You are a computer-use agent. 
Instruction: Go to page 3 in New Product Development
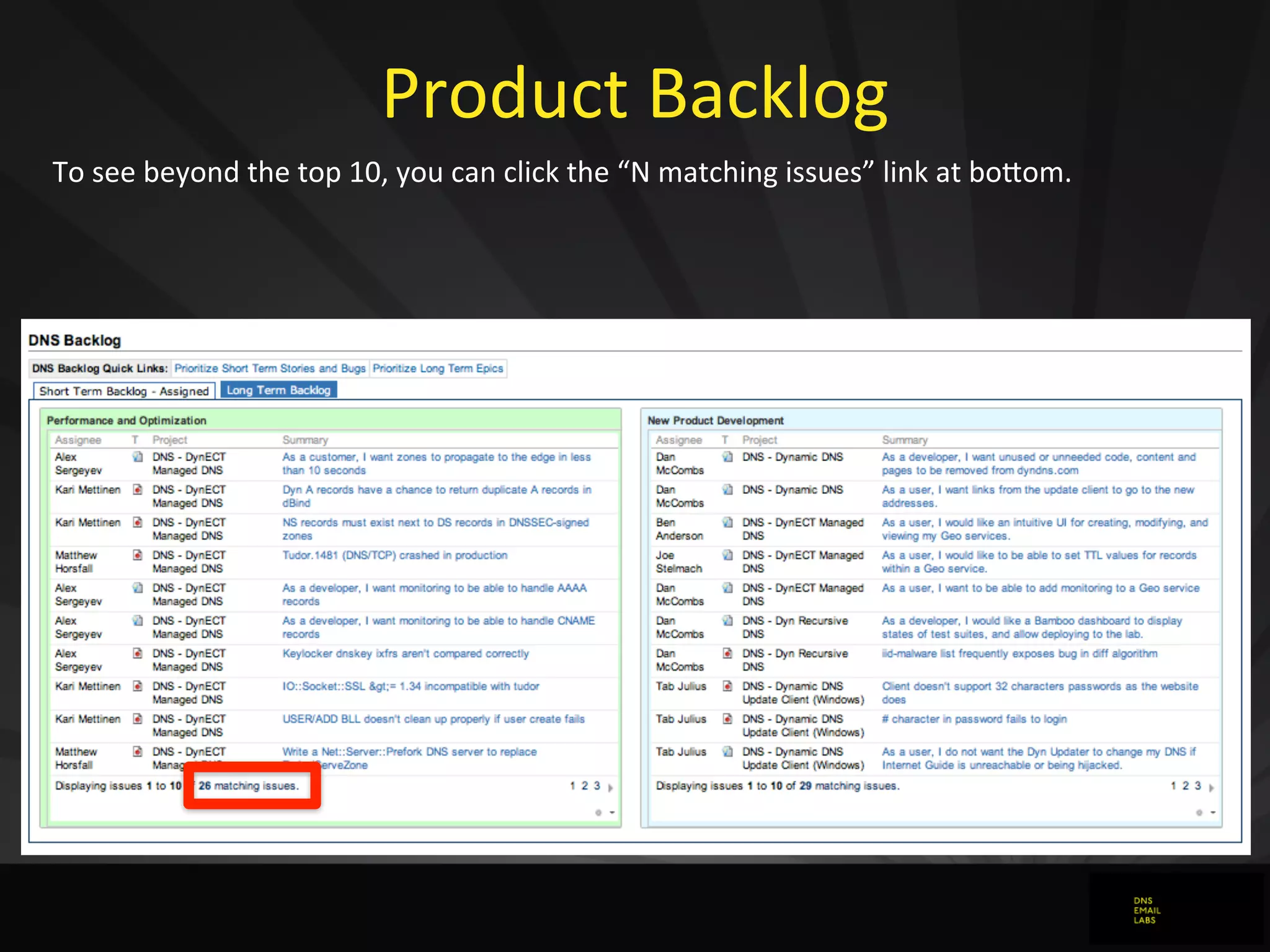[1198, 786]
